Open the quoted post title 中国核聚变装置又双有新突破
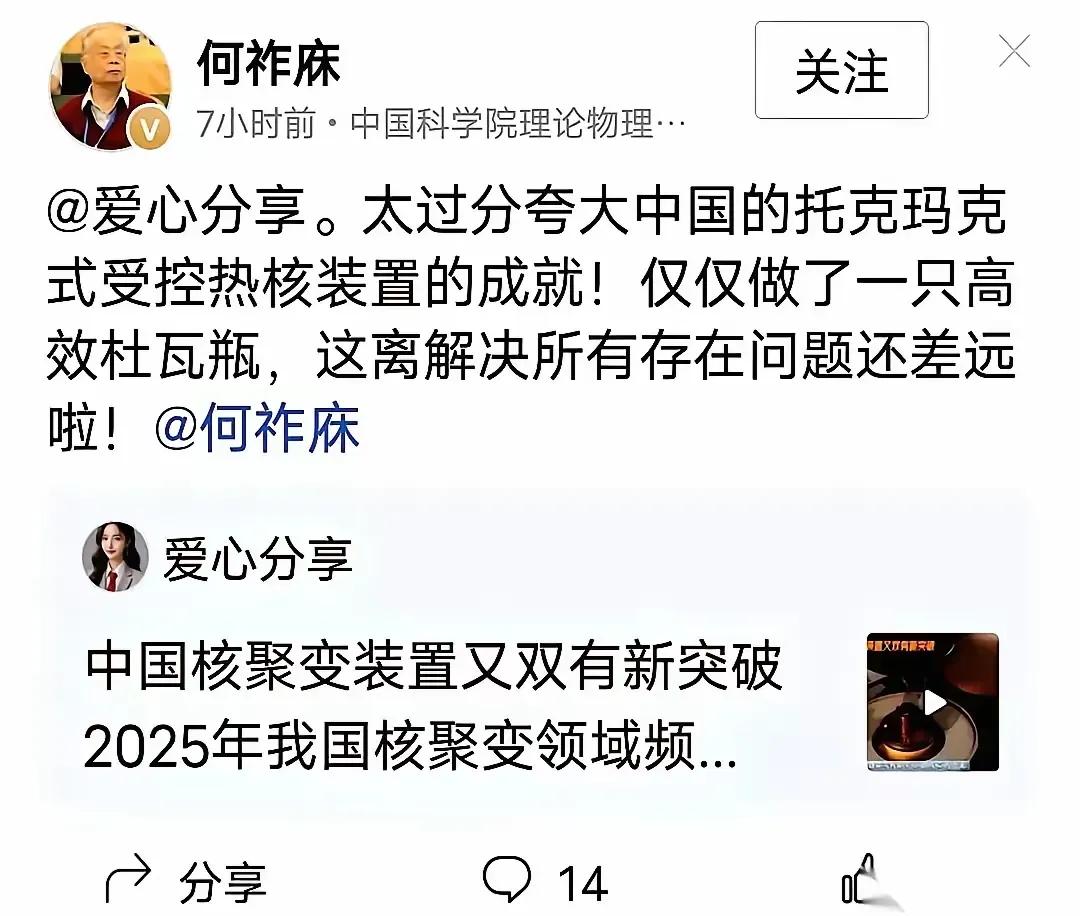1080x916 pixels. pos(434,666)
